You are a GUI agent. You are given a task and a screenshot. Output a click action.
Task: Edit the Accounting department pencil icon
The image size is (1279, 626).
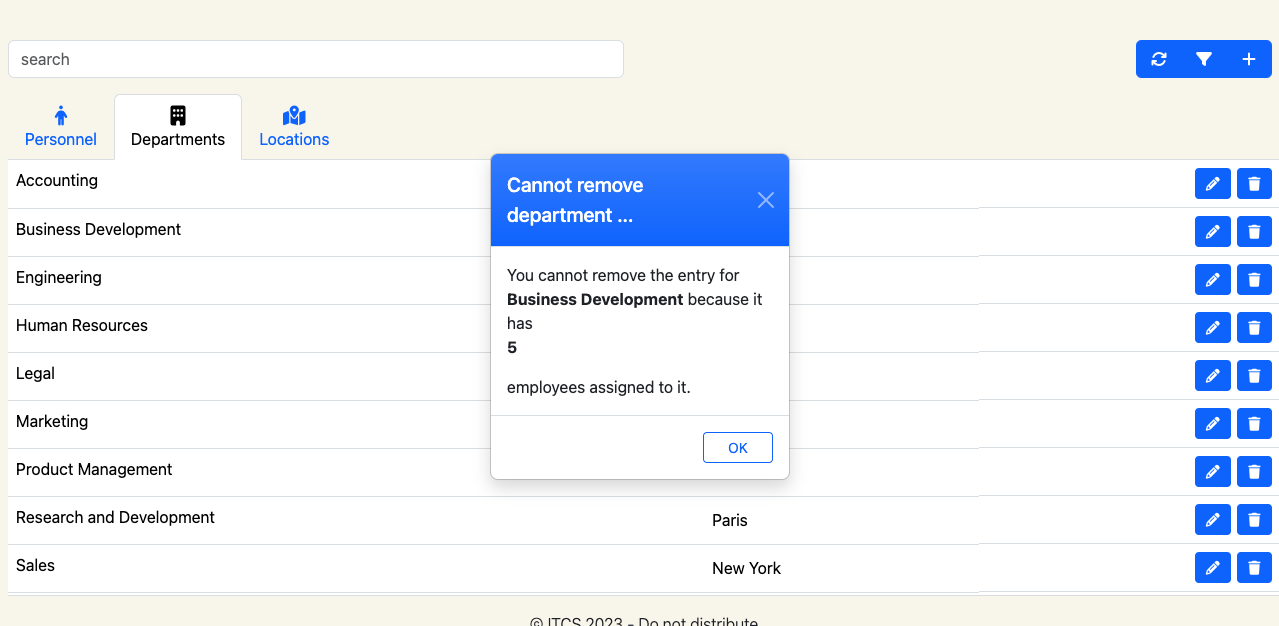click(x=1212, y=184)
